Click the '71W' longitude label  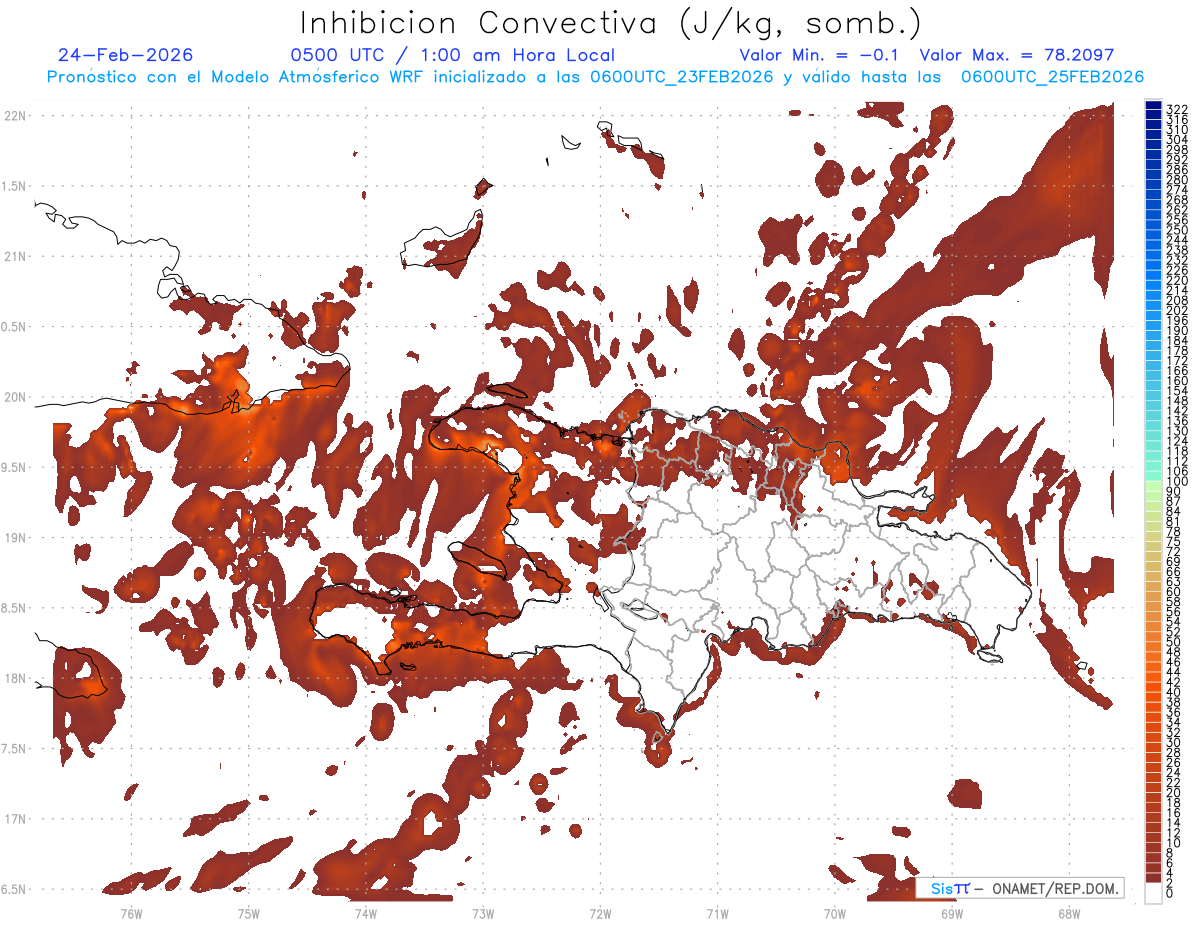717,913
